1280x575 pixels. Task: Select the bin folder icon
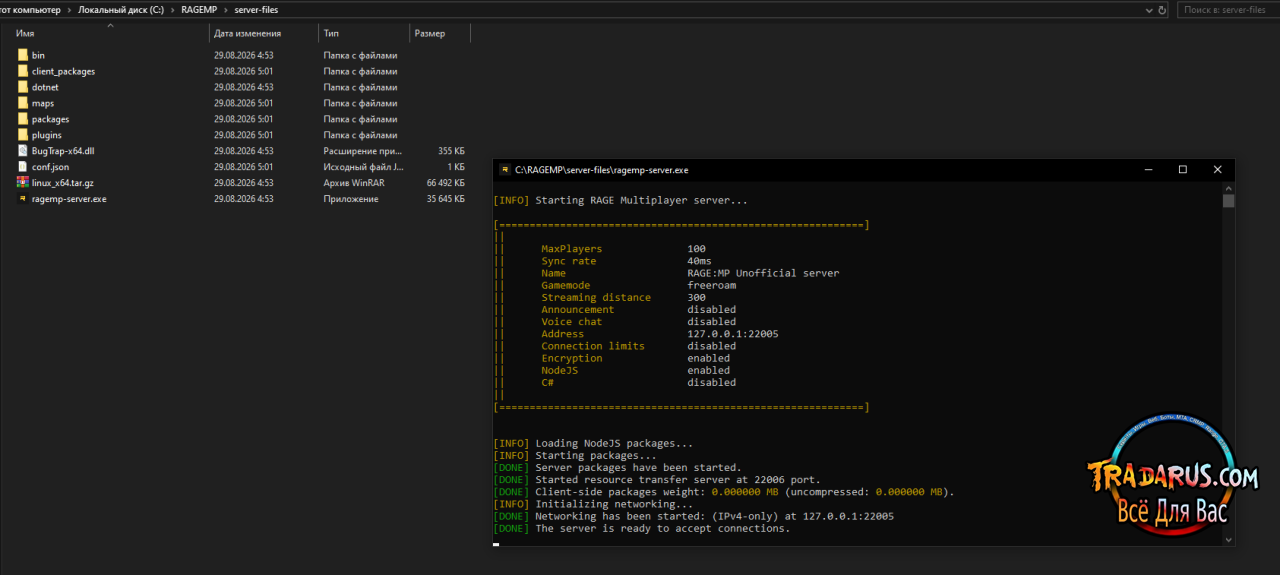coord(23,55)
